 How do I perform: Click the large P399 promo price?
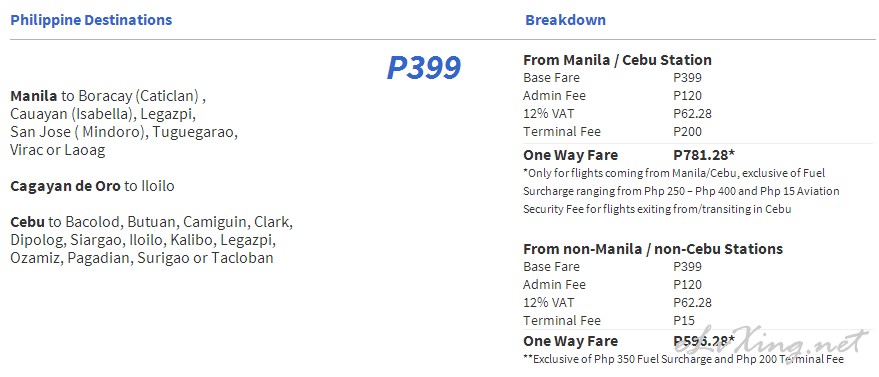tap(424, 68)
